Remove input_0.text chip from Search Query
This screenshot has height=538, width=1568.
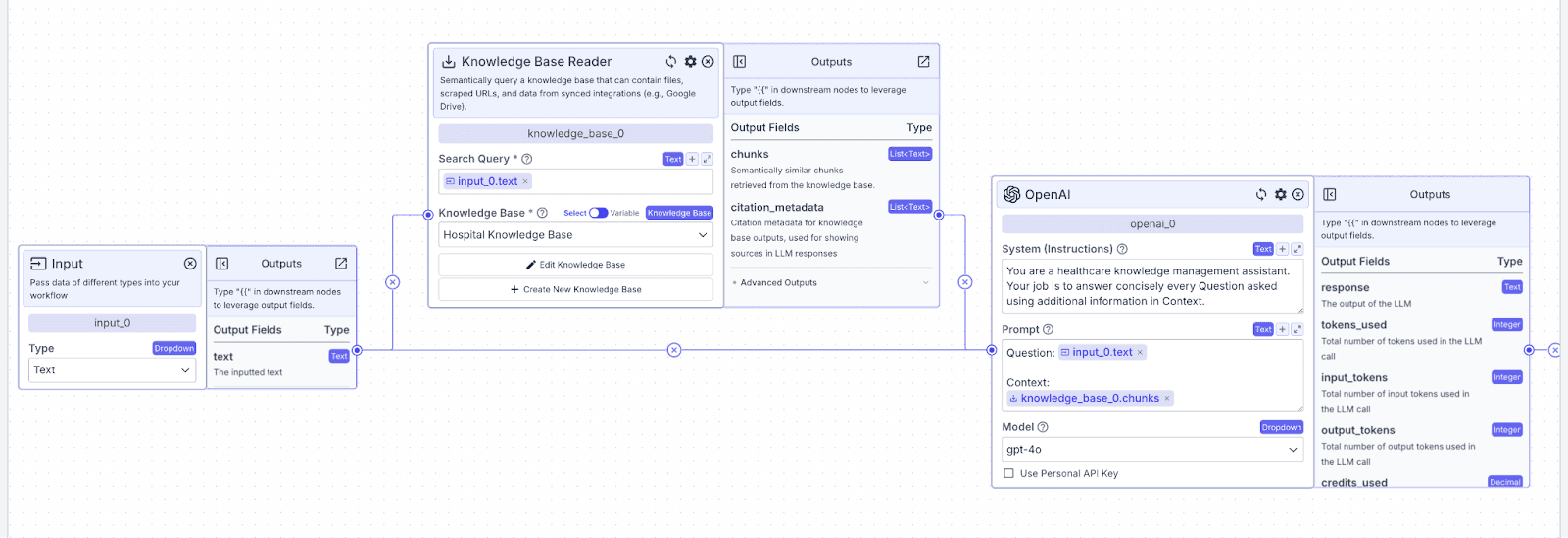[525, 181]
